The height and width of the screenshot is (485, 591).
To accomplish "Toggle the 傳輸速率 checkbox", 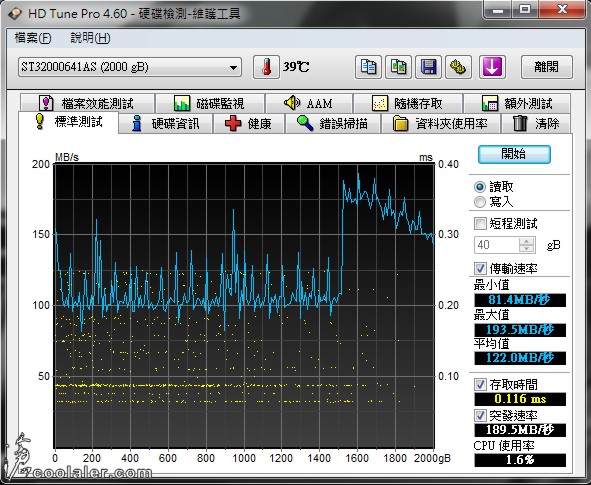I will tap(480, 268).
